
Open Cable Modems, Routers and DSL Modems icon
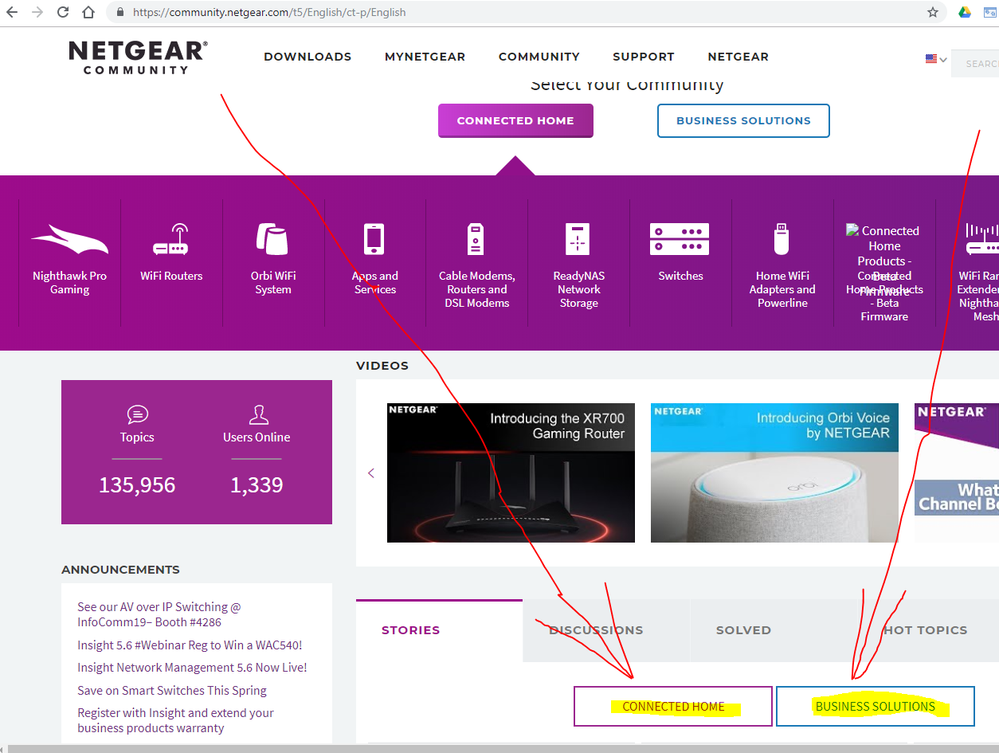[x=476, y=240]
